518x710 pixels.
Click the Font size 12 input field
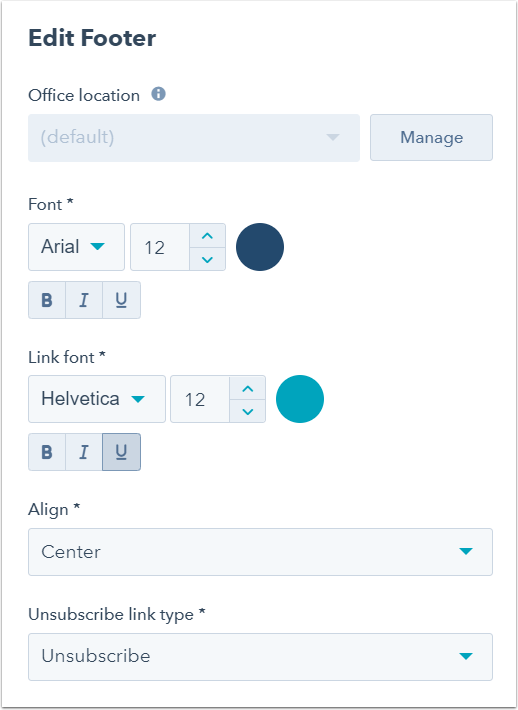coord(160,247)
